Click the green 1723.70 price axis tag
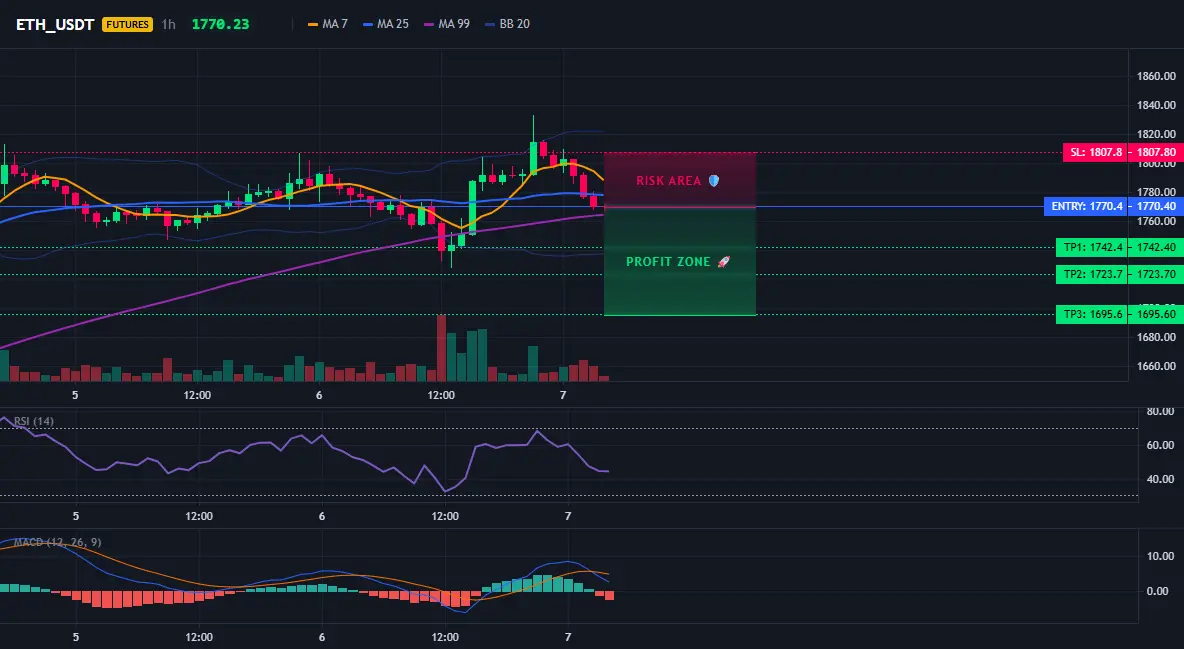 (1155, 274)
